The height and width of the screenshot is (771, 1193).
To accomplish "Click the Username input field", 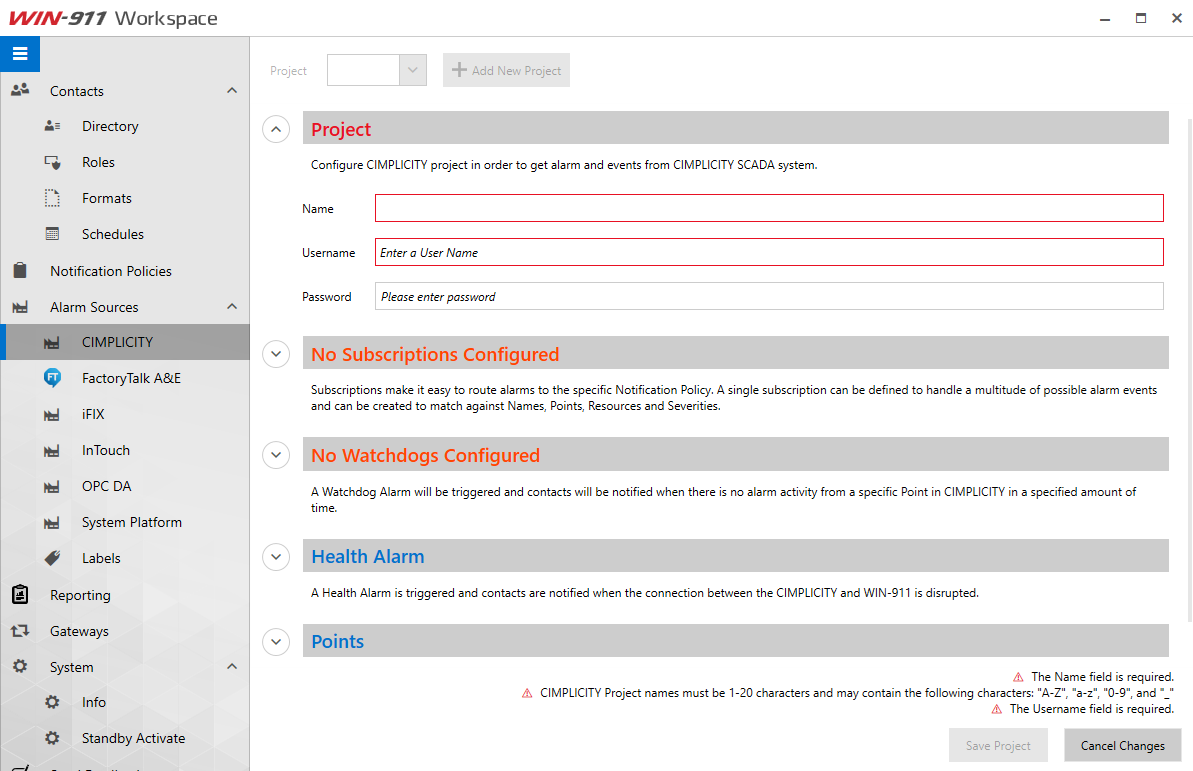I will 769,252.
